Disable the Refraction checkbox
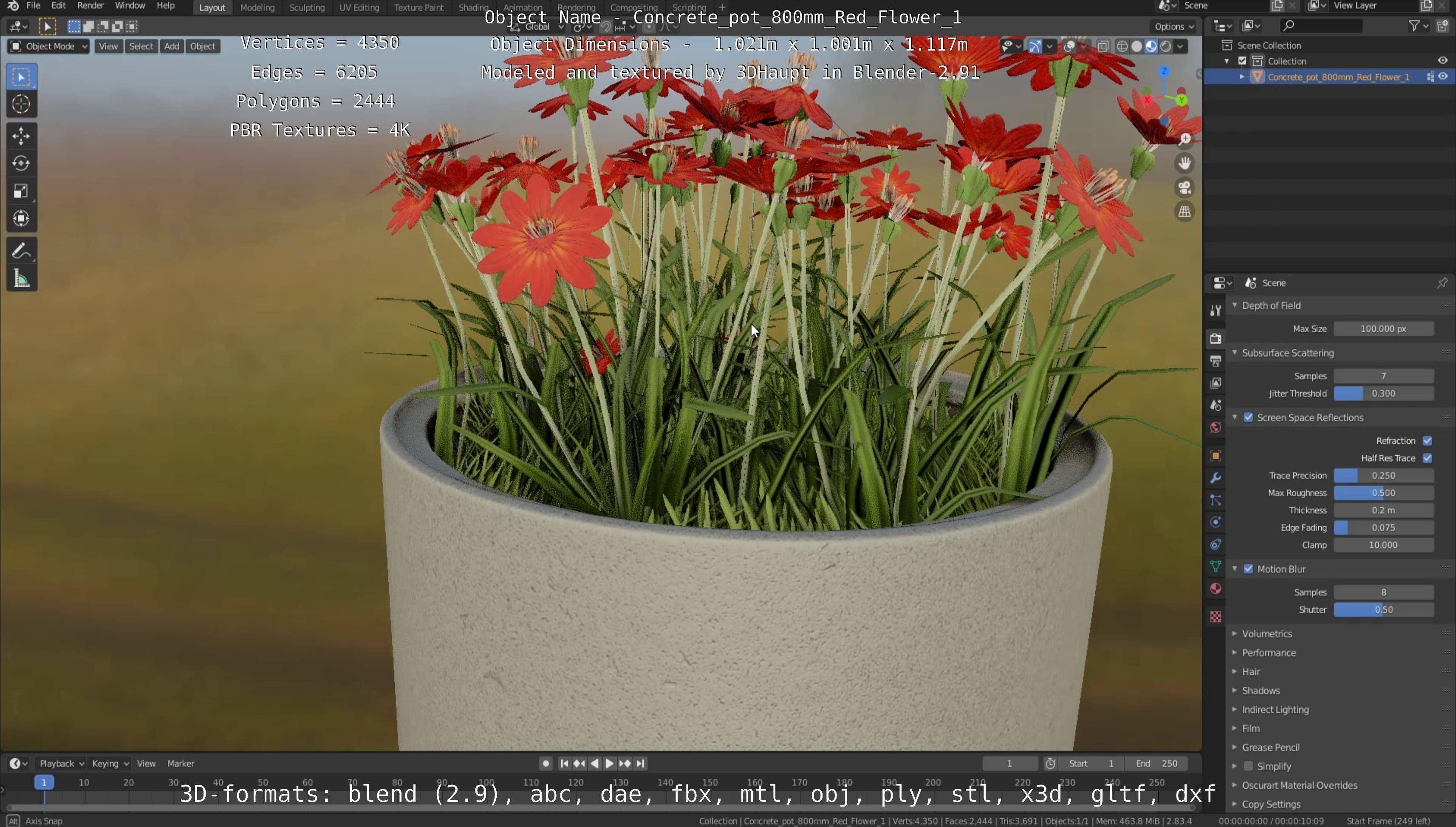 pos(1427,441)
